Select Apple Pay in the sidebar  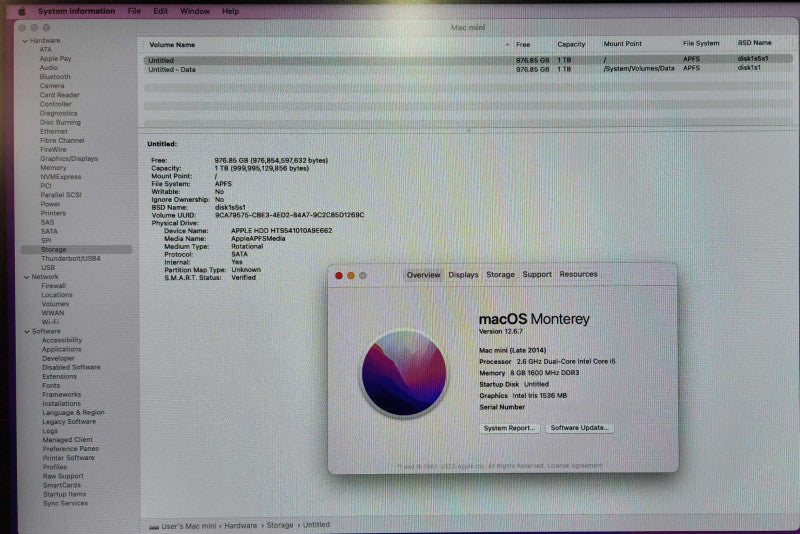55,59
